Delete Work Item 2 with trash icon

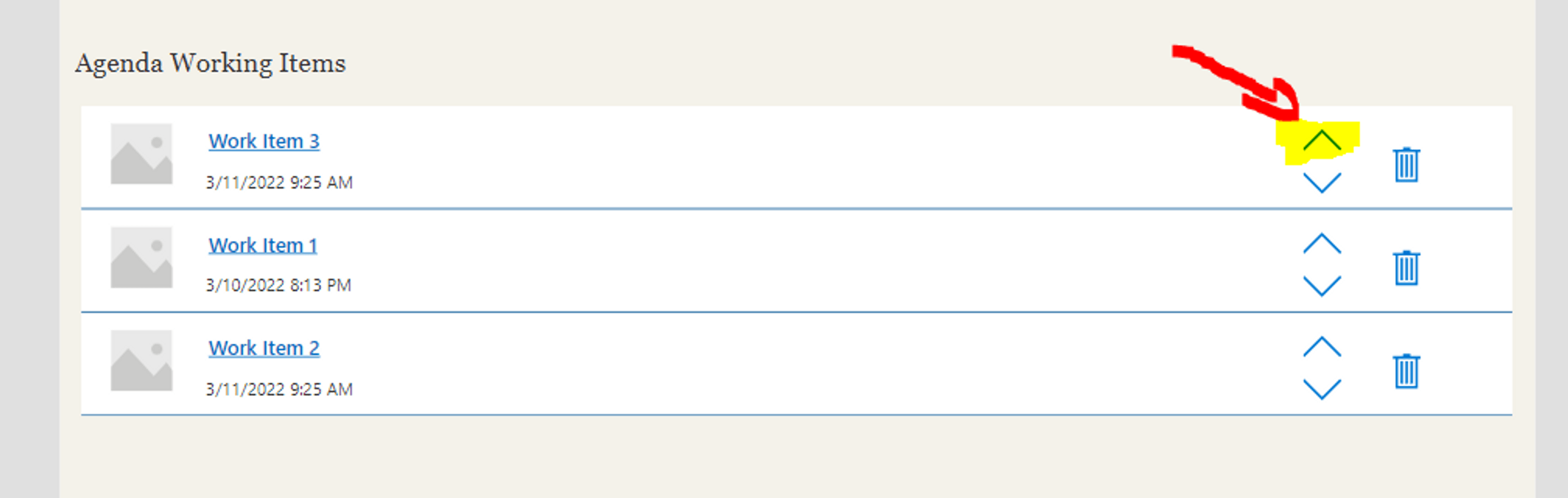1406,371
